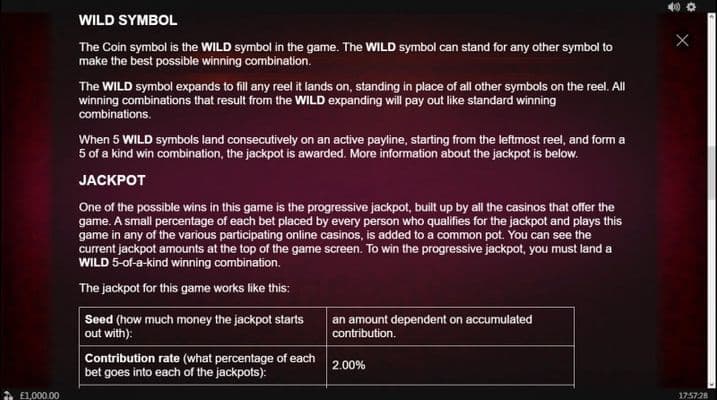Image resolution: width=717 pixels, height=400 pixels.
Task: Mute the game sound via speaker icon
Action: (x=674, y=7)
